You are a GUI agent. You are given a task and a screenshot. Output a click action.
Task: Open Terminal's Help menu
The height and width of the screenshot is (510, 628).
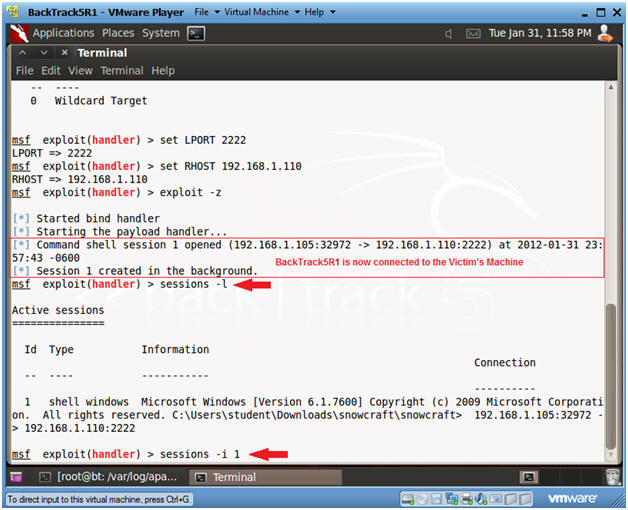pyautogui.click(x=163, y=71)
